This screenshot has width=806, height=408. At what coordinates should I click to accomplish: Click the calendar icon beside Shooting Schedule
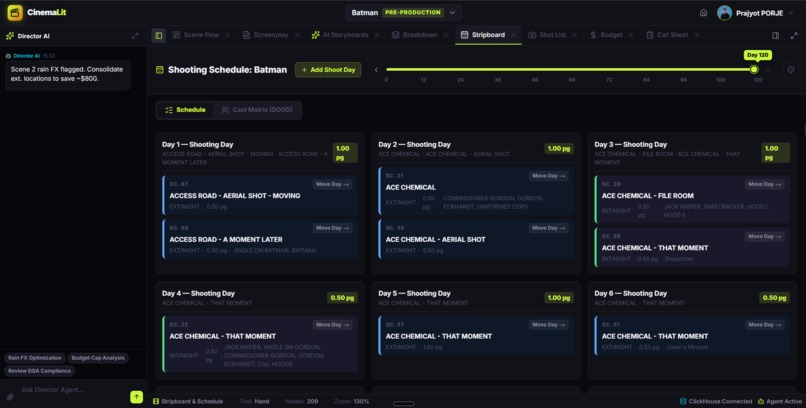pos(159,70)
